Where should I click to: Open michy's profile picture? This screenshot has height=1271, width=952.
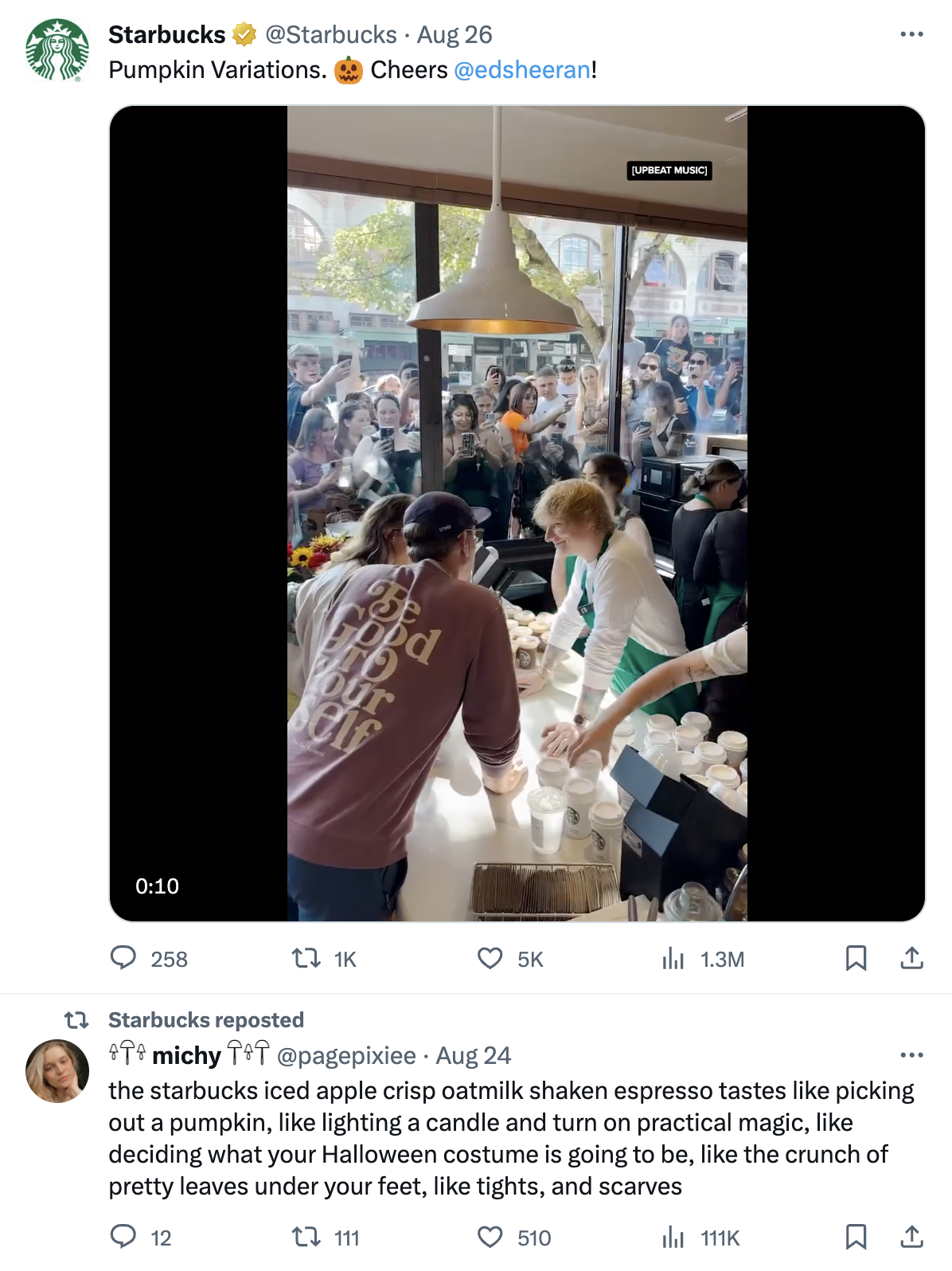tap(57, 1071)
